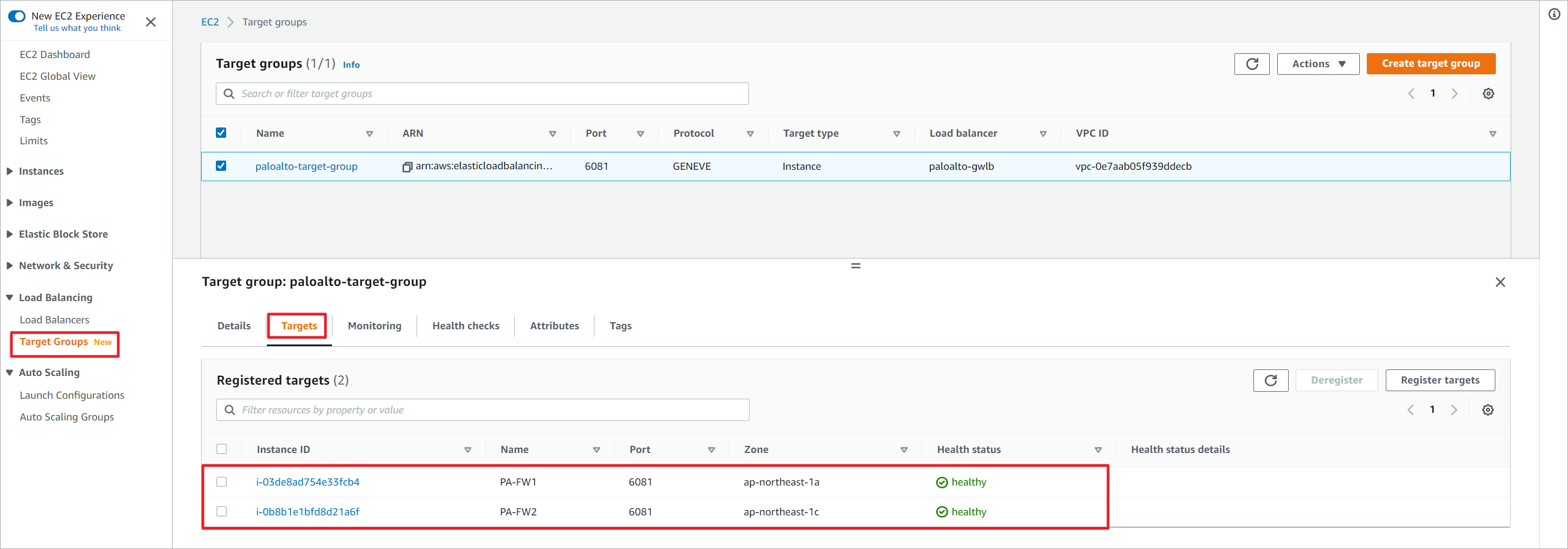Toggle the New EC2 Experience switch
1568x549 pixels.
click(x=16, y=16)
